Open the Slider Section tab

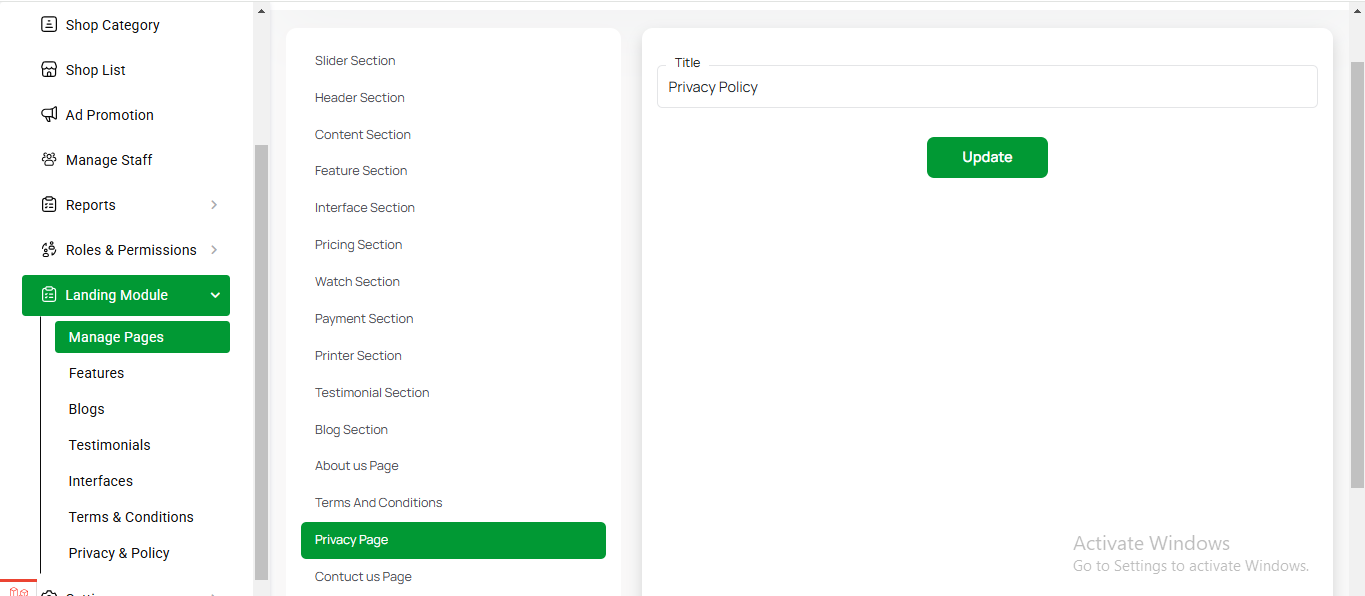(x=355, y=61)
